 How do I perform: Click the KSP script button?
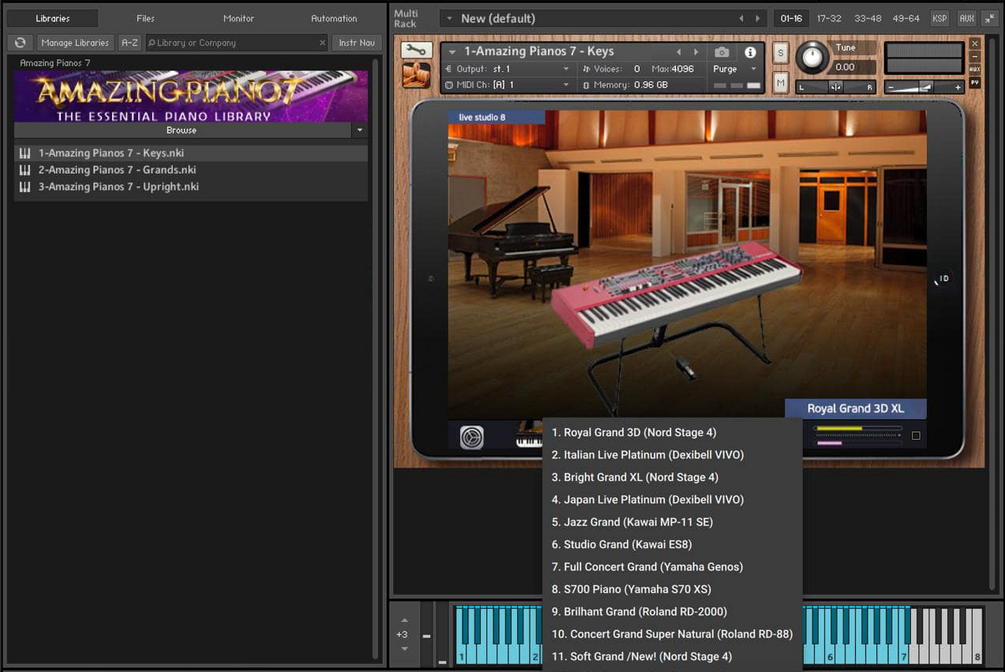pos(939,19)
